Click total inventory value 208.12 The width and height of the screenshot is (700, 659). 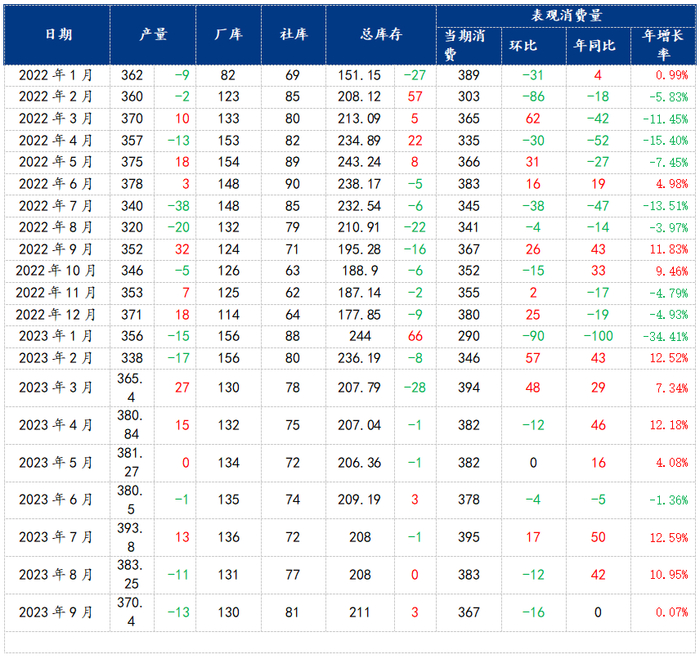359,96
